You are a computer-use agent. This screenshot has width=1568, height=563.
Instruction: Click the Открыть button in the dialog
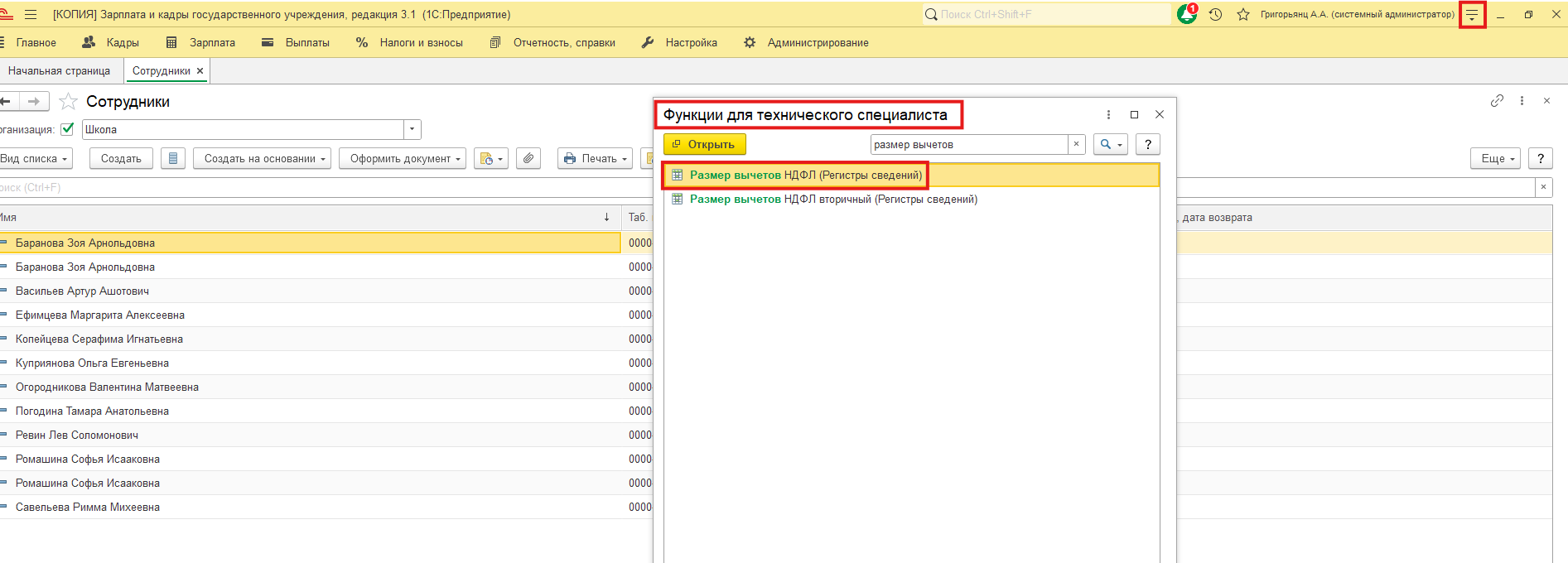[x=705, y=144]
